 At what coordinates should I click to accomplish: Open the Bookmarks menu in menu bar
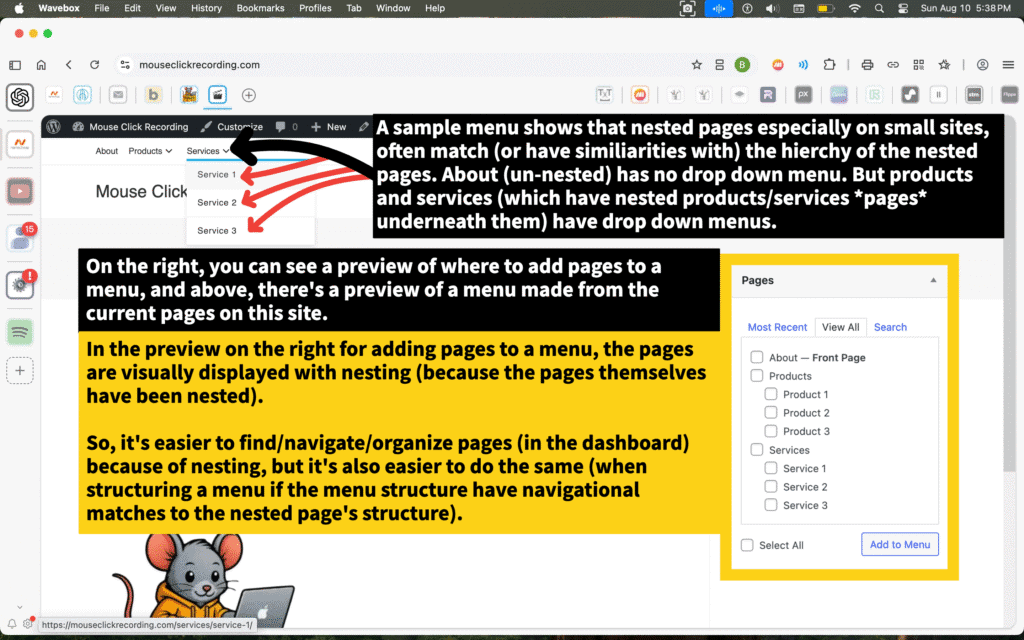point(260,8)
